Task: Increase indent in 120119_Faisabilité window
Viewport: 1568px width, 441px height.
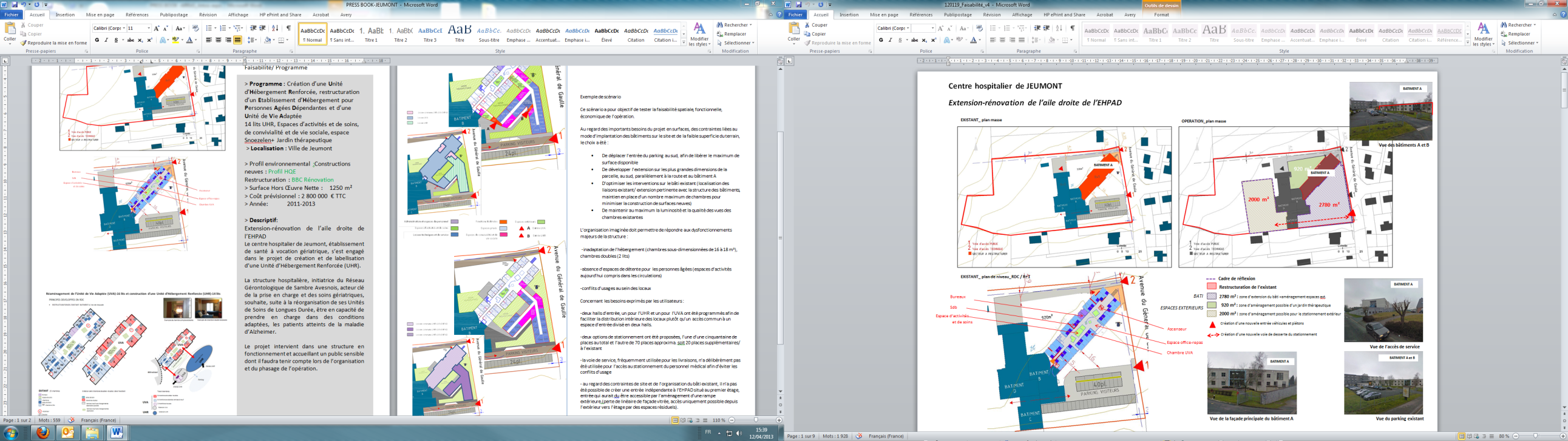Action: pyautogui.click(x=1047, y=28)
